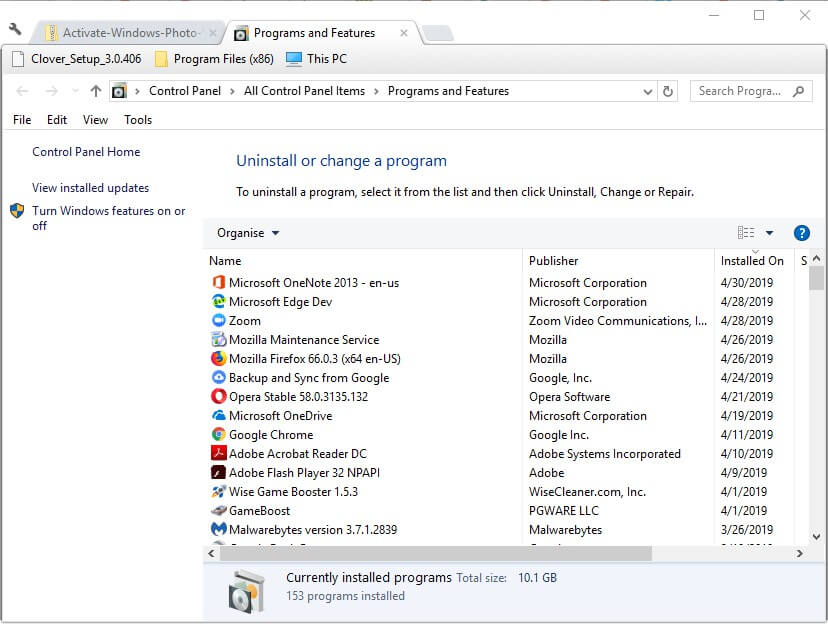The image size is (828, 624).
Task: Go up one level with the up arrow
Action: pyautogui.click(x=96, y=91)
